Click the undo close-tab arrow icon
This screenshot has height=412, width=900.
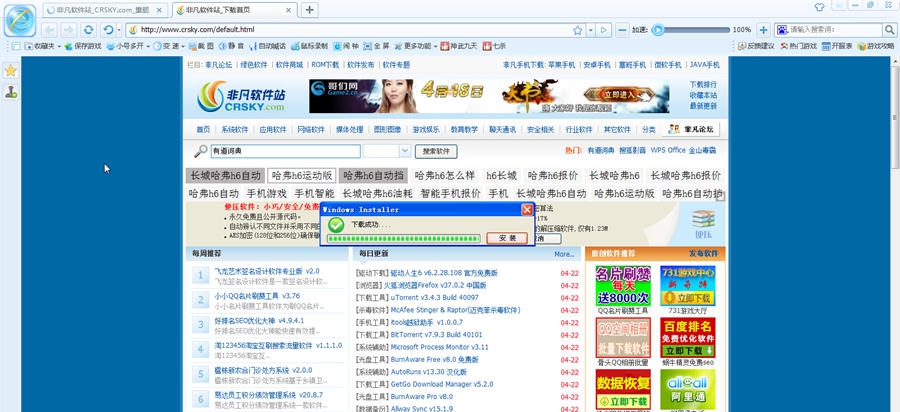(x=107, y=30)
